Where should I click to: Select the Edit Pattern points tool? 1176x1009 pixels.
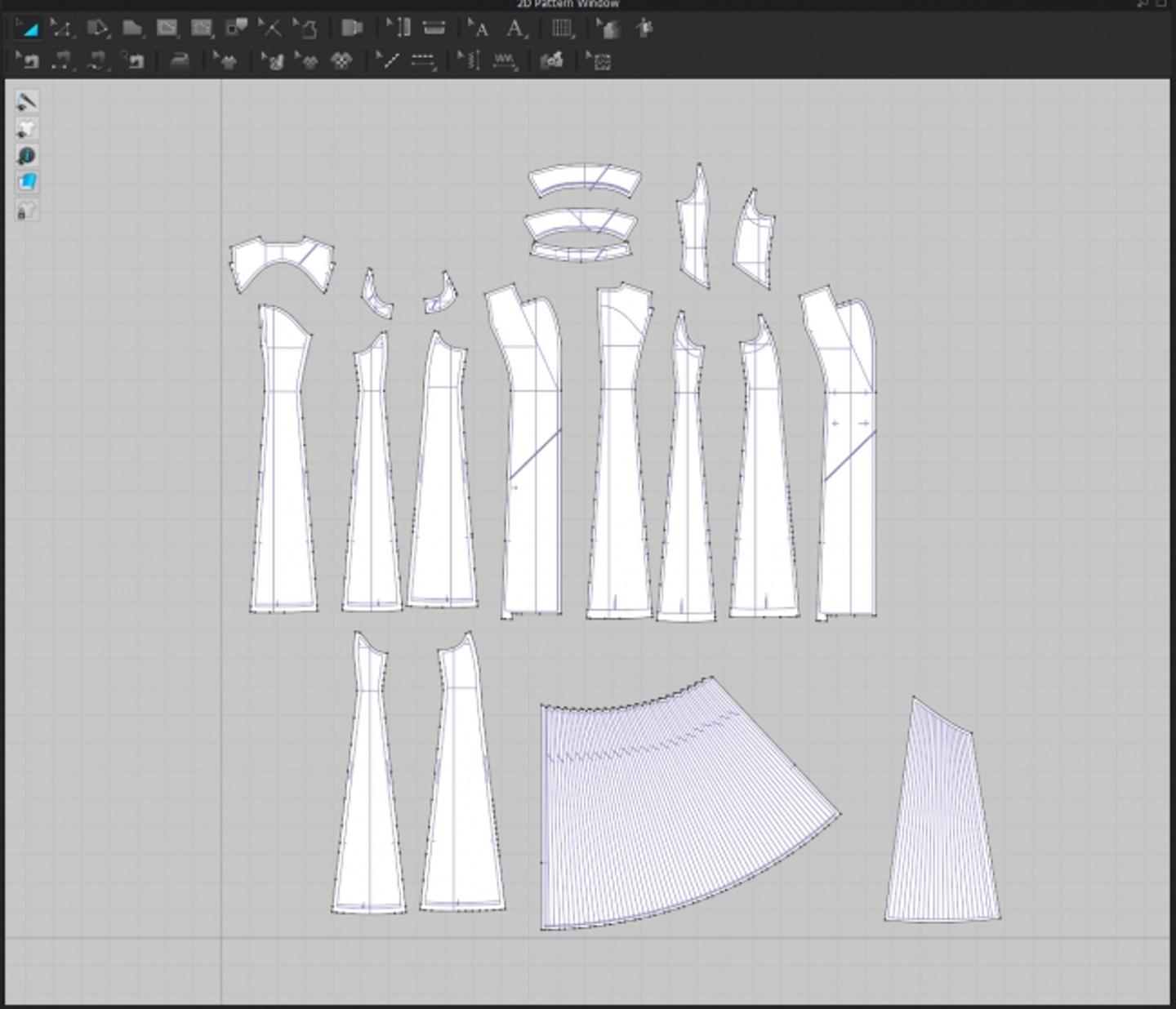coord(61,29)
